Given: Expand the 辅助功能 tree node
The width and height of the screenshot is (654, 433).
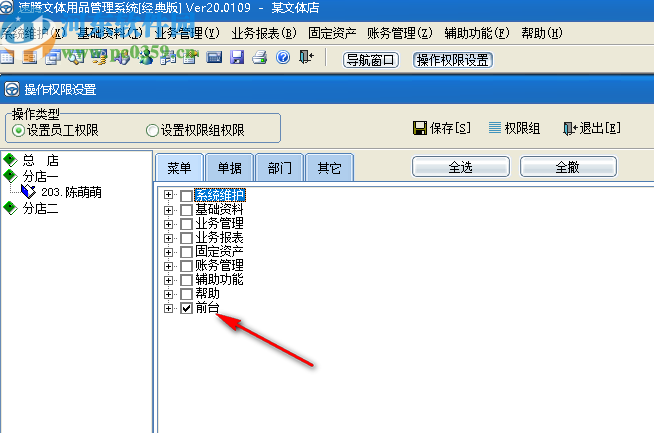Looking at the screenshot, I should coord(168,280).
